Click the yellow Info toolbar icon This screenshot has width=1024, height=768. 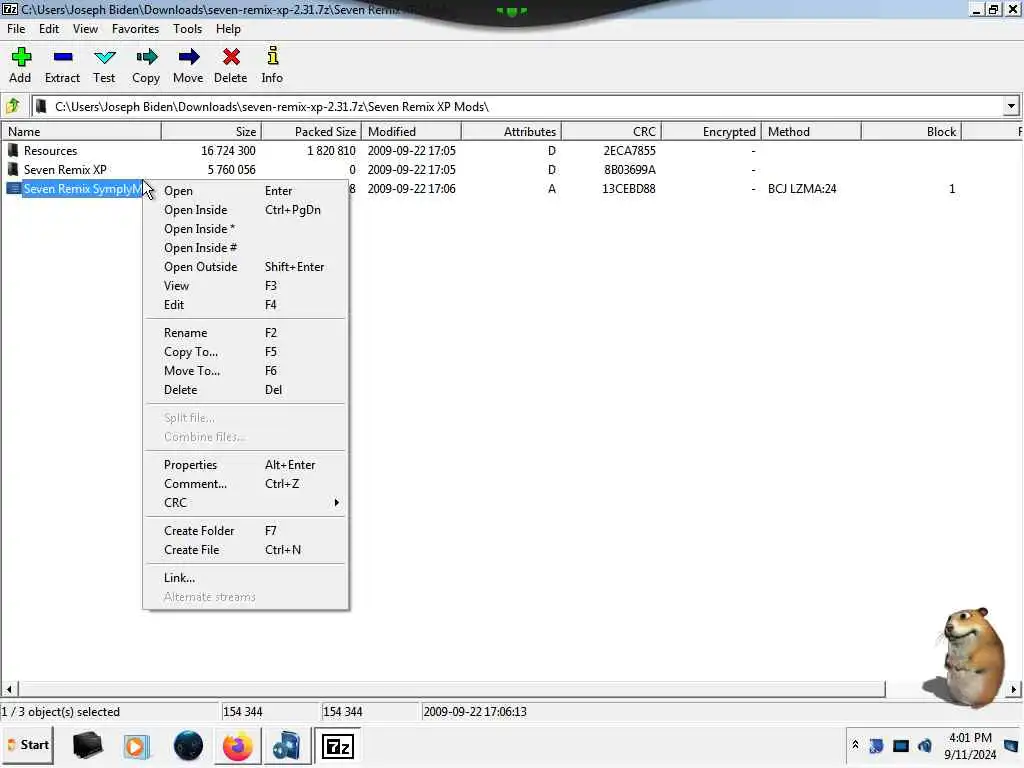coord(272,56)
